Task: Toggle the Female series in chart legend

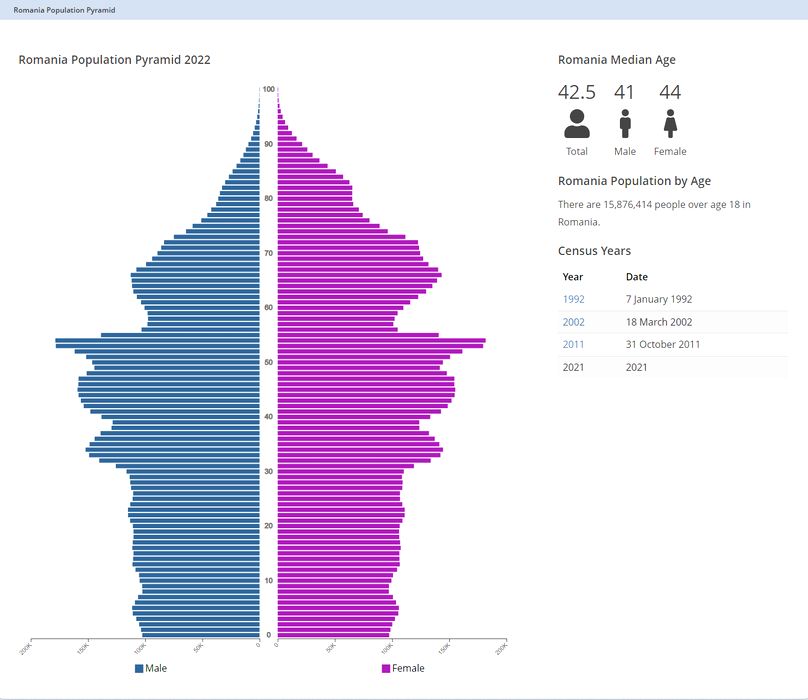Action: point(408,668)
